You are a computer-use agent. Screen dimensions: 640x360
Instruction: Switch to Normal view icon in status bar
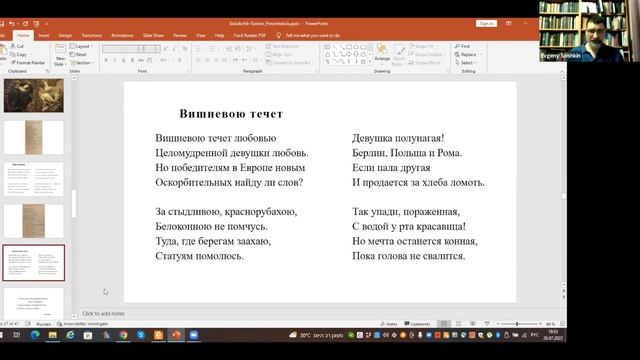point(444,324)
